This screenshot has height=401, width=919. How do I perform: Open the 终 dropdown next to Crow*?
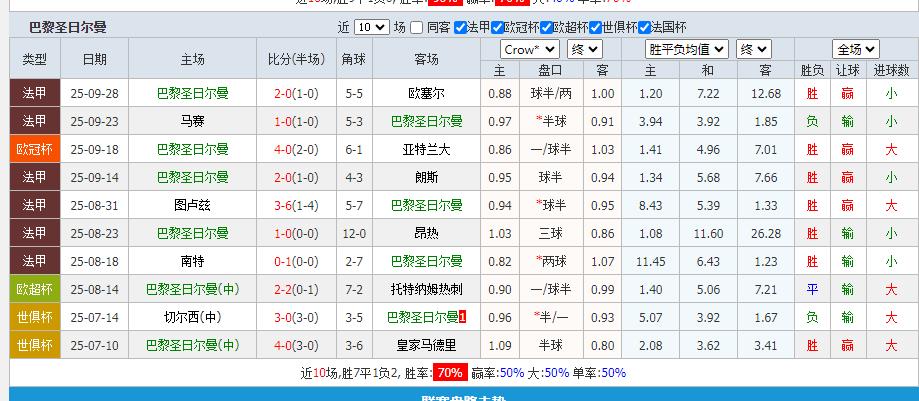[x=583, y=49]
